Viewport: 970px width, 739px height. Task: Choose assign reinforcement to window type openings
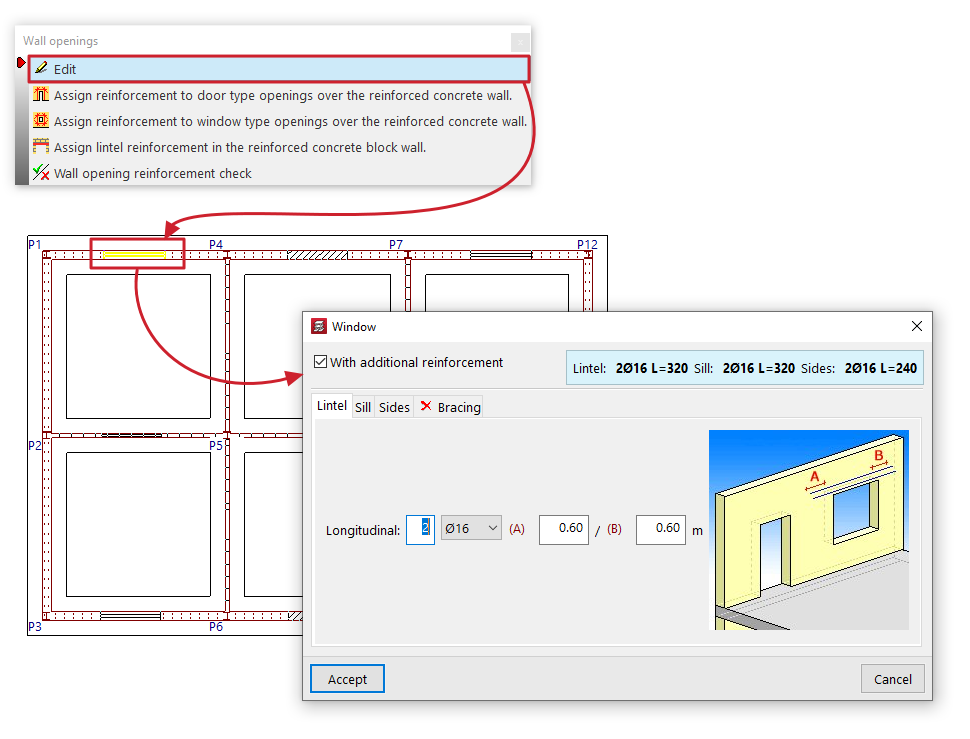(290, 121)
